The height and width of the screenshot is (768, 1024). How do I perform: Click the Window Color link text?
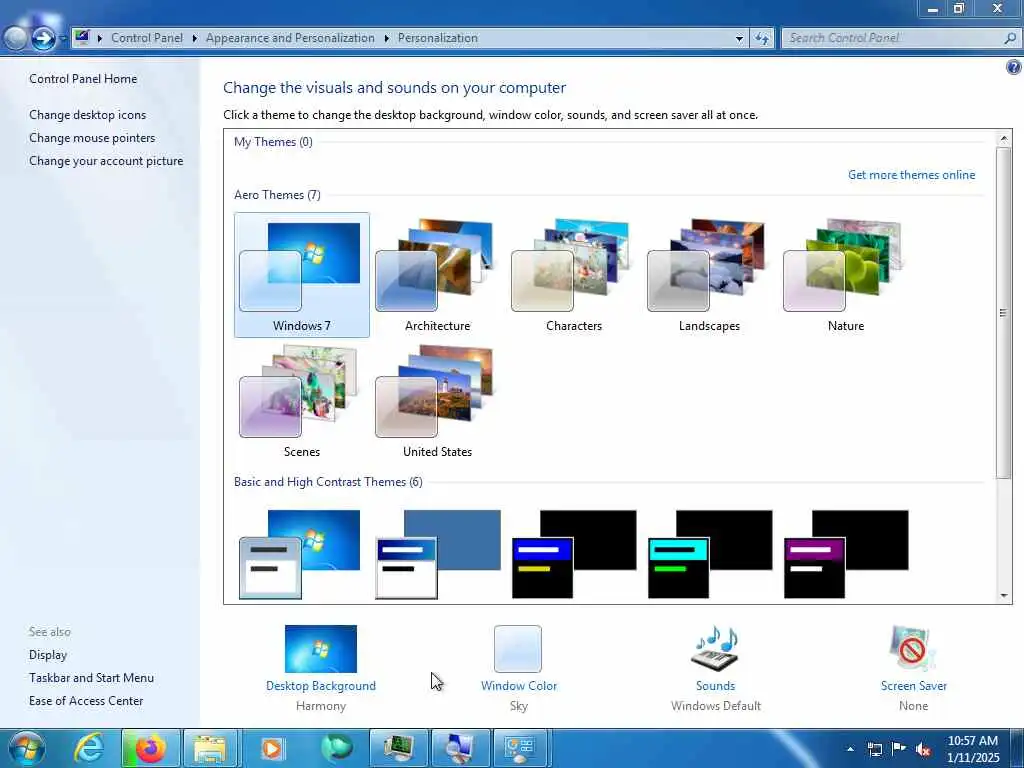pyautogui.click(x=519, y=686)
